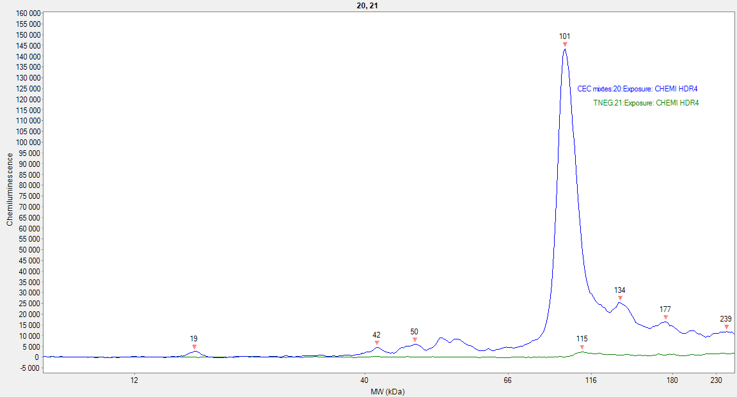Click the 116 tick on x-axis

pyautogui.click(x=591, y=380)
